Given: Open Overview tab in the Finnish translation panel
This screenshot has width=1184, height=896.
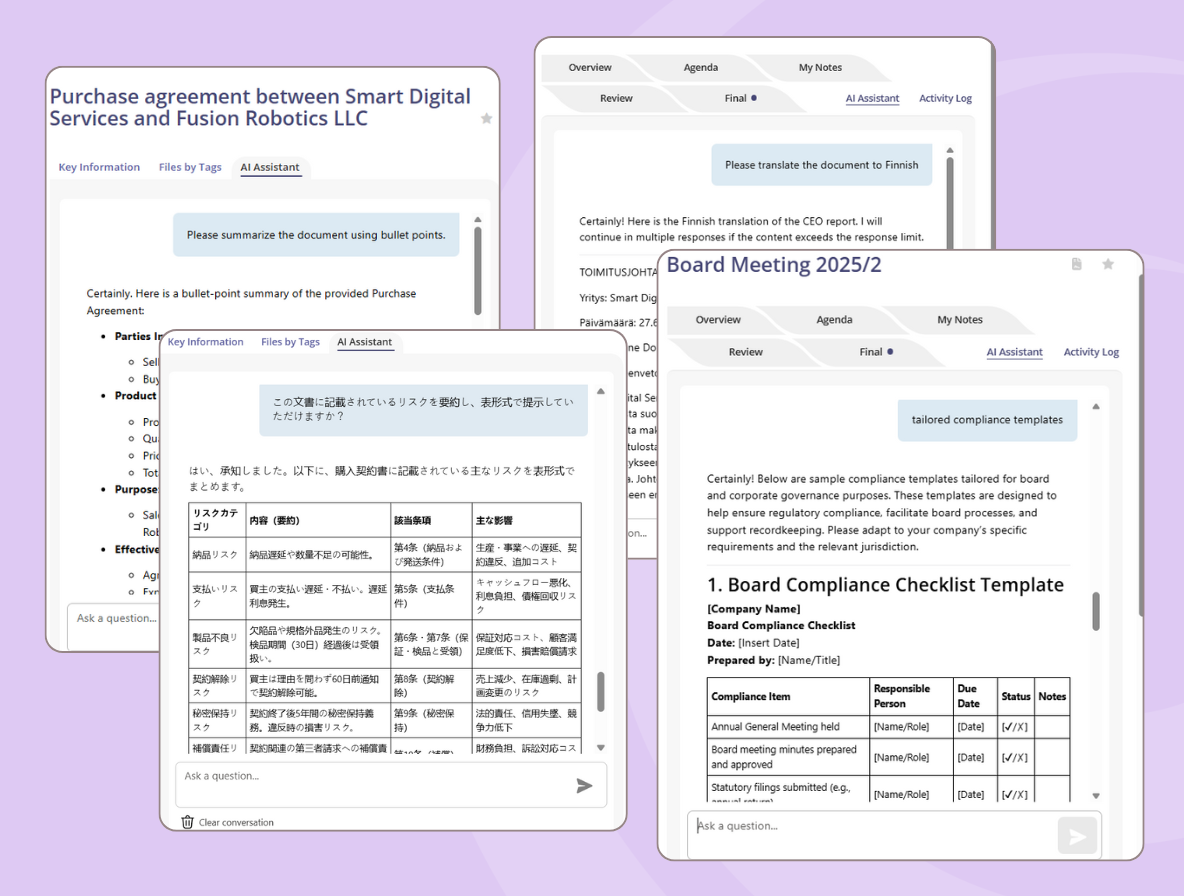Looking at the screenshot, I should [590, 68].
